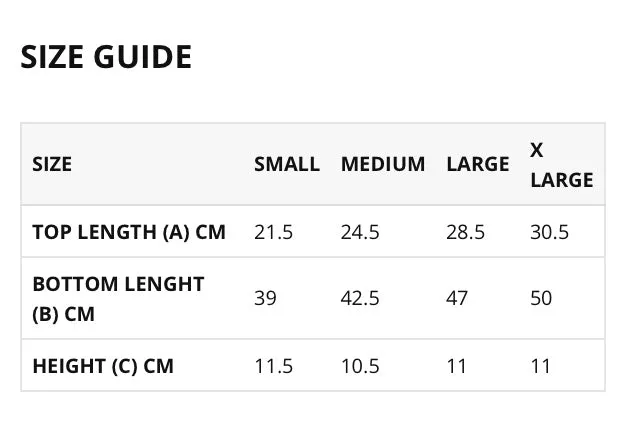
Task: Click the 28.5 large top length cell
Action: point(465,232)
